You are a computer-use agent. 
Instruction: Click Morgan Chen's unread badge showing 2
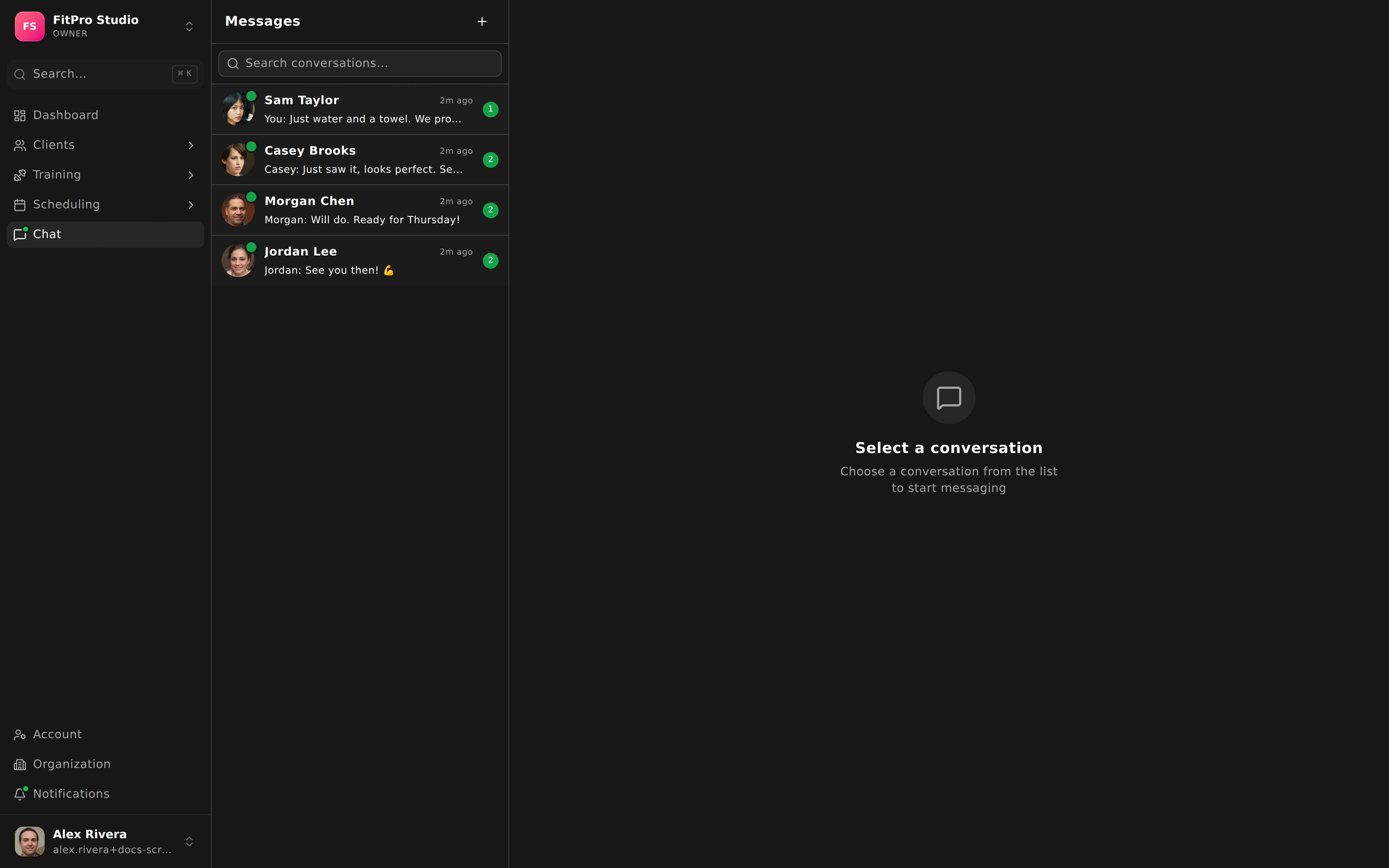pos(491,210)
